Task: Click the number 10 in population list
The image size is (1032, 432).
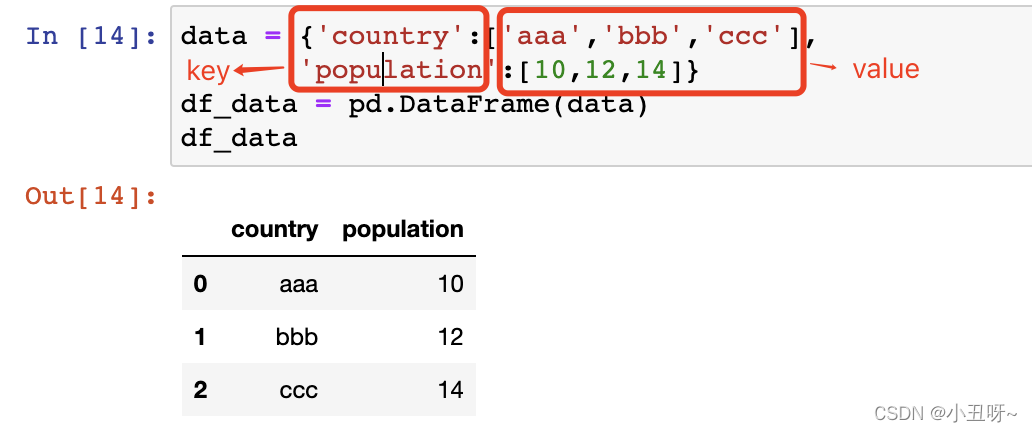Action: coord(550,70)
